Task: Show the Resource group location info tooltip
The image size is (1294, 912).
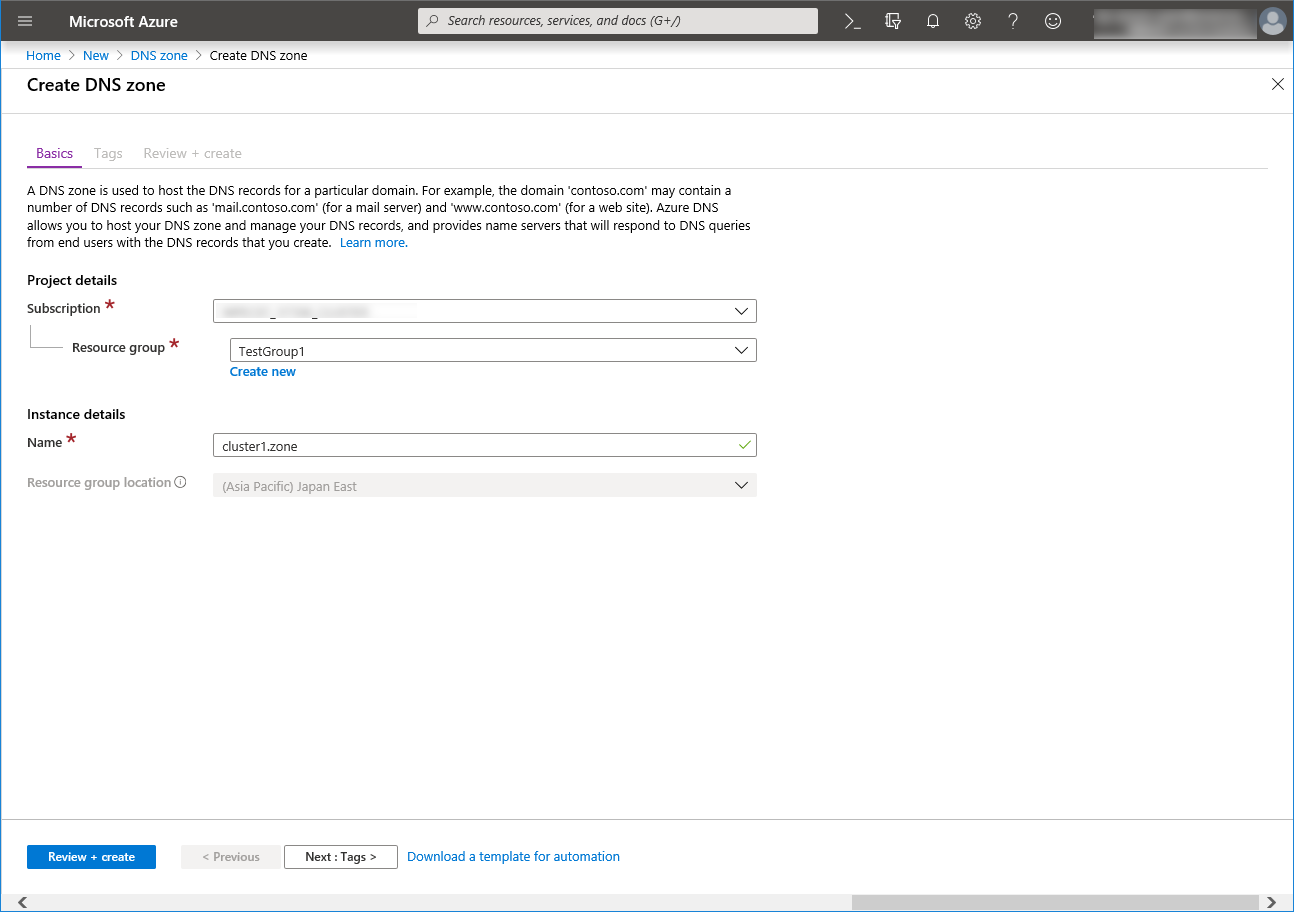Action: [x=179, y=481]
